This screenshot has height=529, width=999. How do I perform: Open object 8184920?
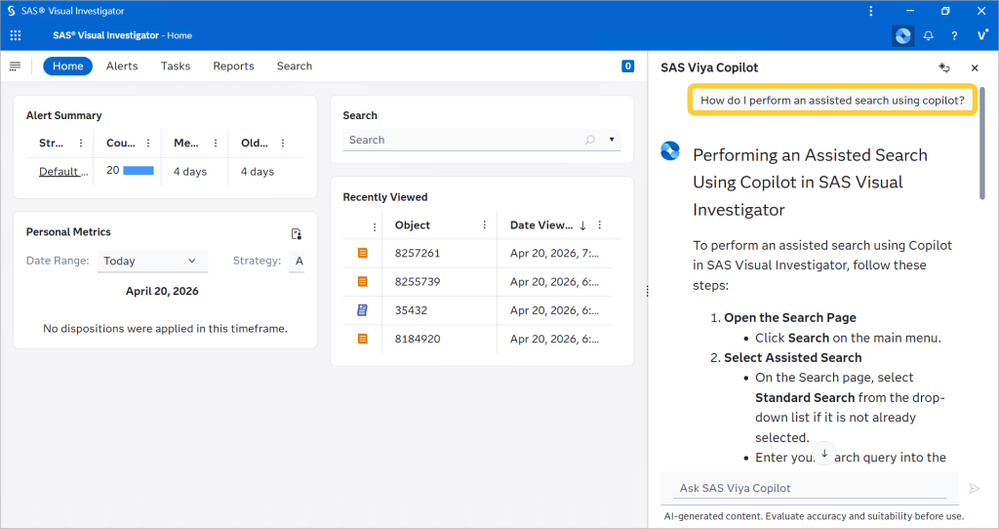click(417, 339)
